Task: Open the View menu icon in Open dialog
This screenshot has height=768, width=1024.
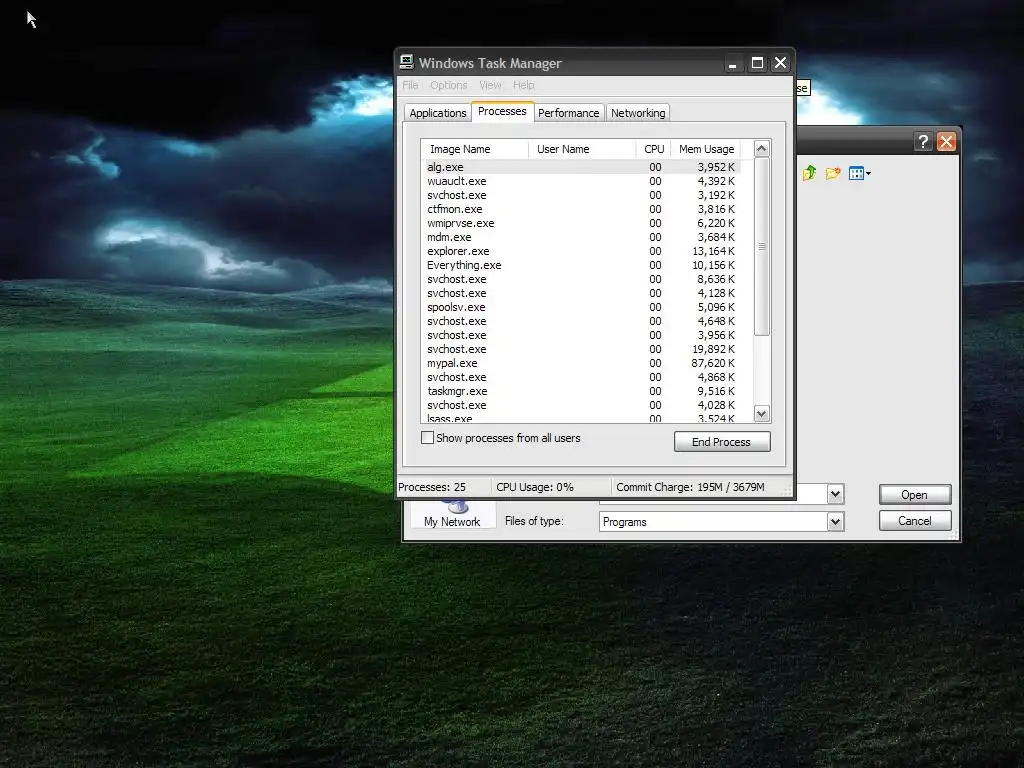Action: [x=859, y=173]
